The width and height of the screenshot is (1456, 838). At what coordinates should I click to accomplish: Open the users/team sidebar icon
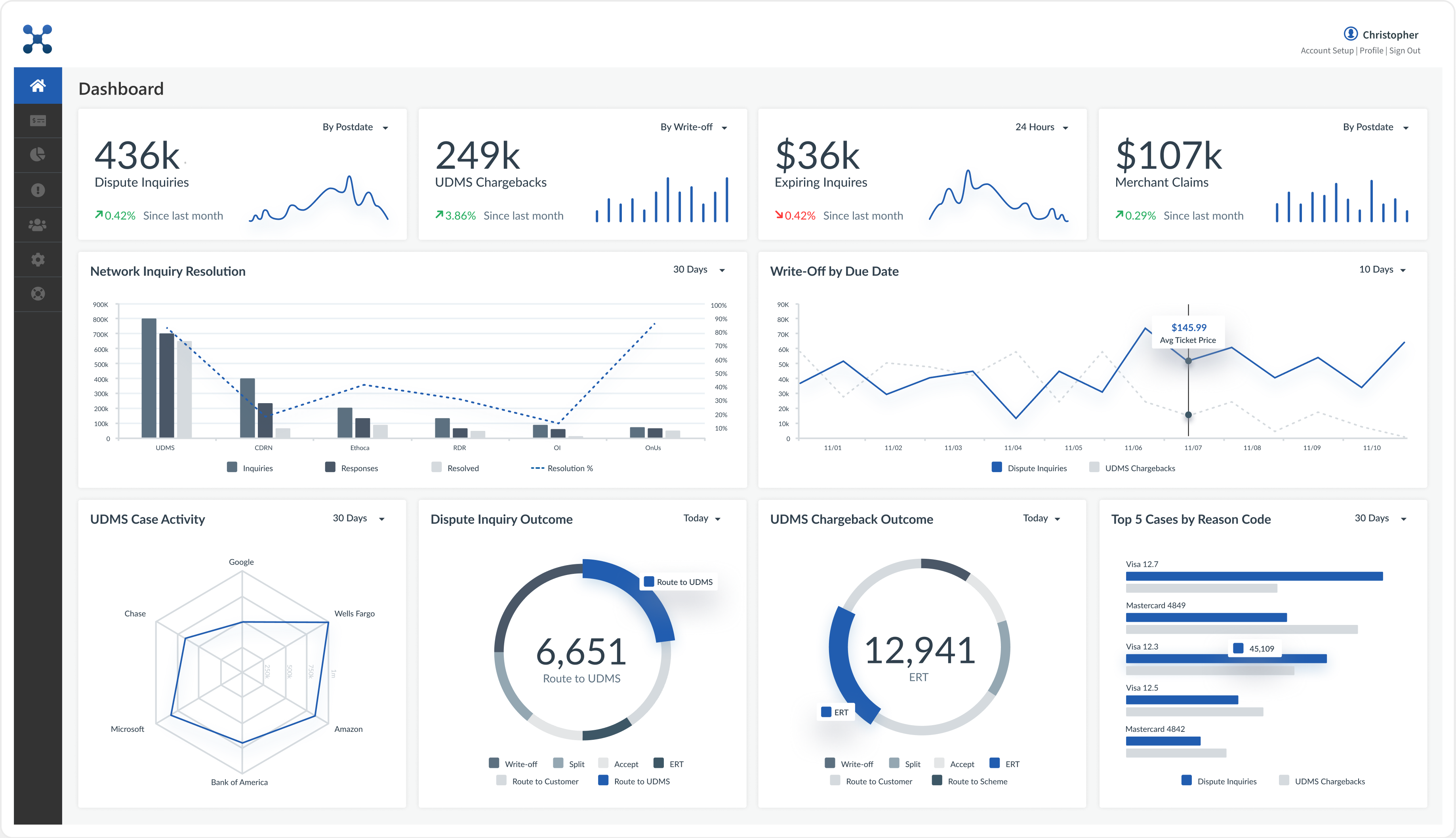coord(37,225)
